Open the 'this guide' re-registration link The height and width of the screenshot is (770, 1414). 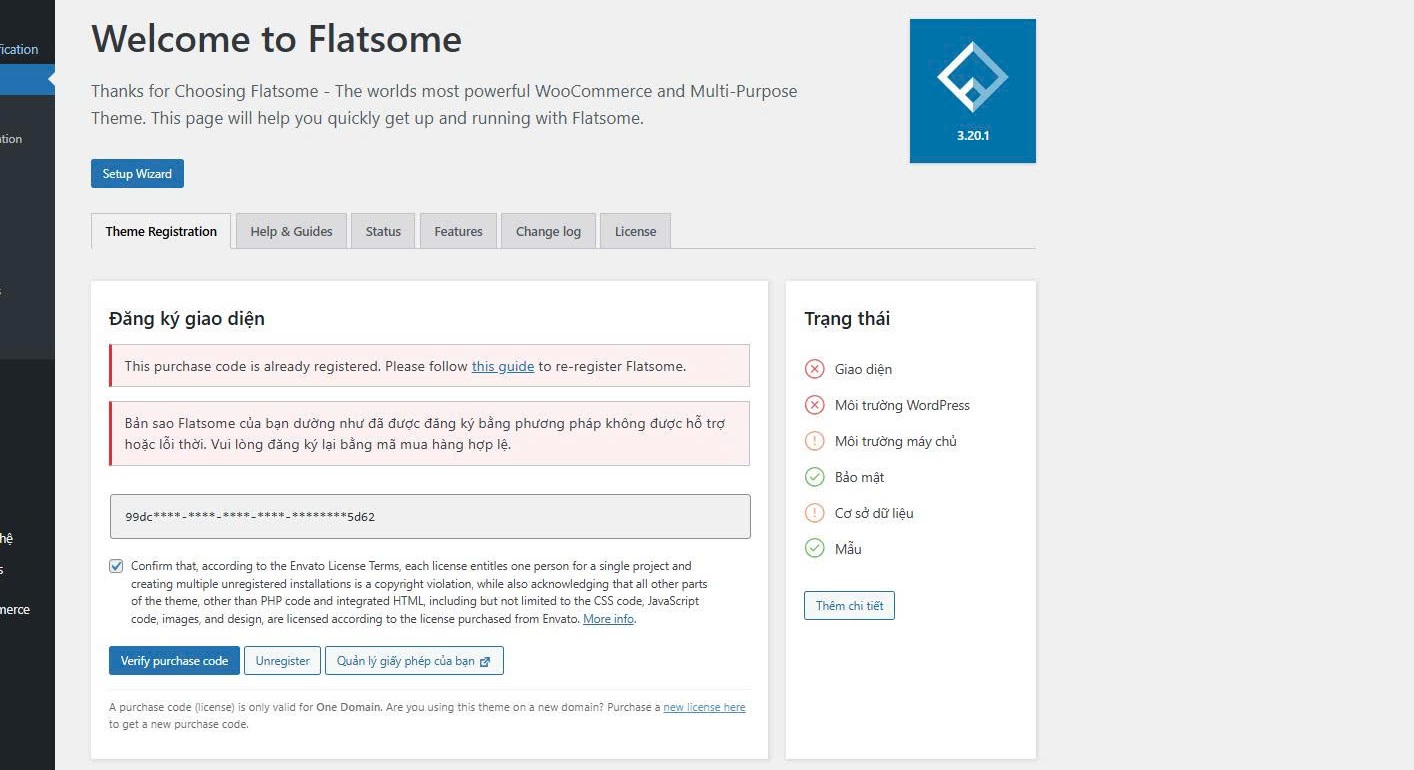tap(502, 366)
